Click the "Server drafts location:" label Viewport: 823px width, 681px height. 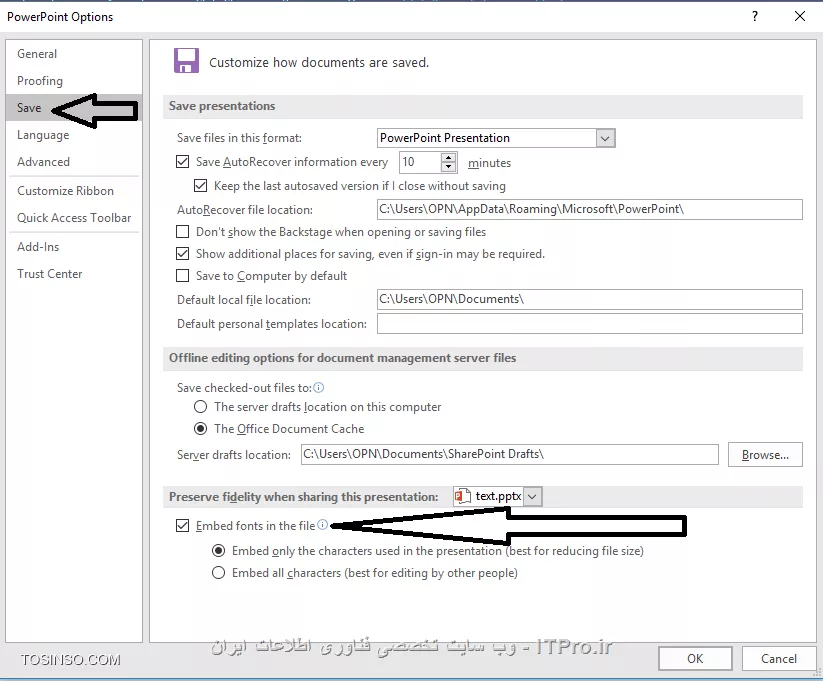[x=234, y=455]
